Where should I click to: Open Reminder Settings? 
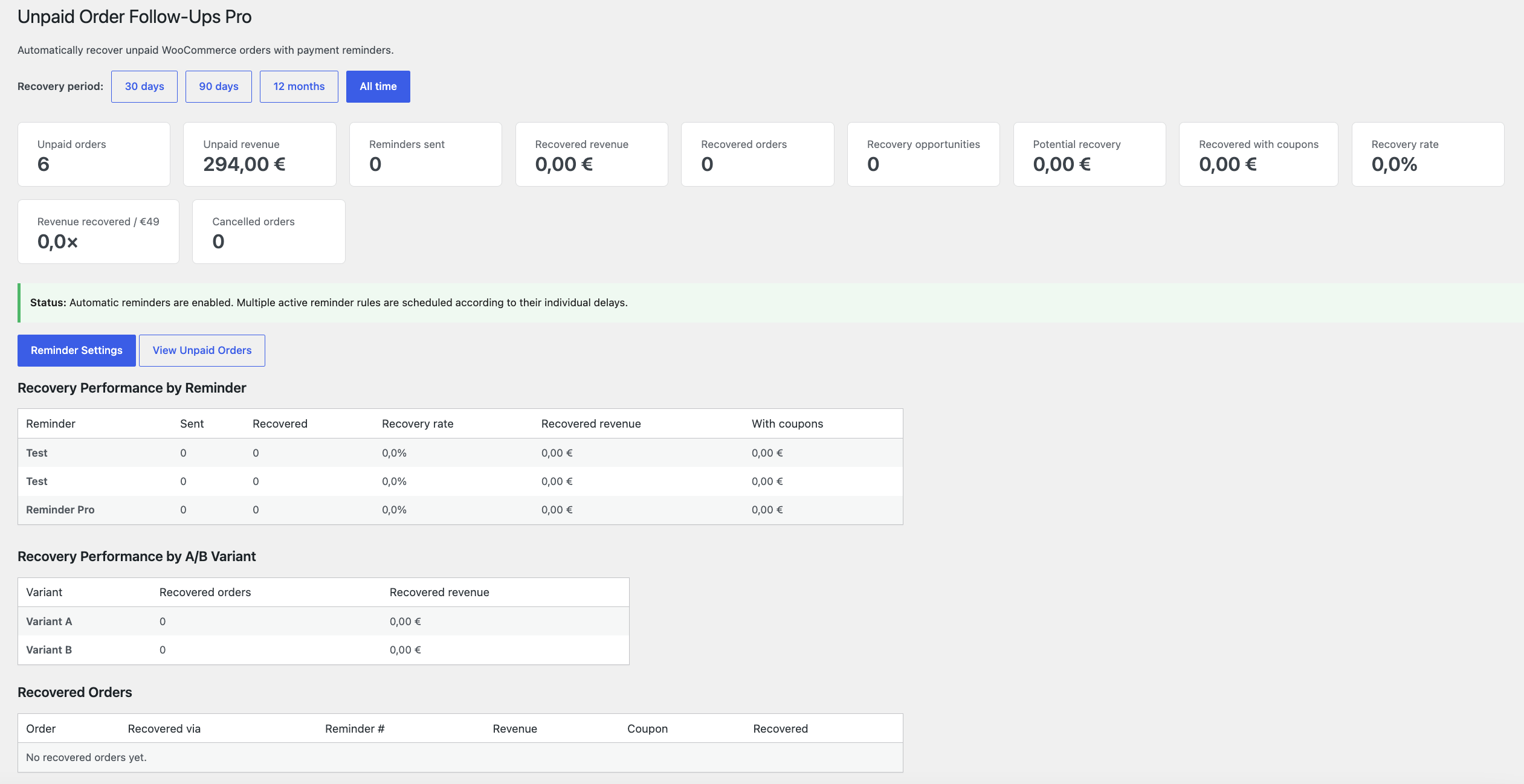[x=77, y=350]
